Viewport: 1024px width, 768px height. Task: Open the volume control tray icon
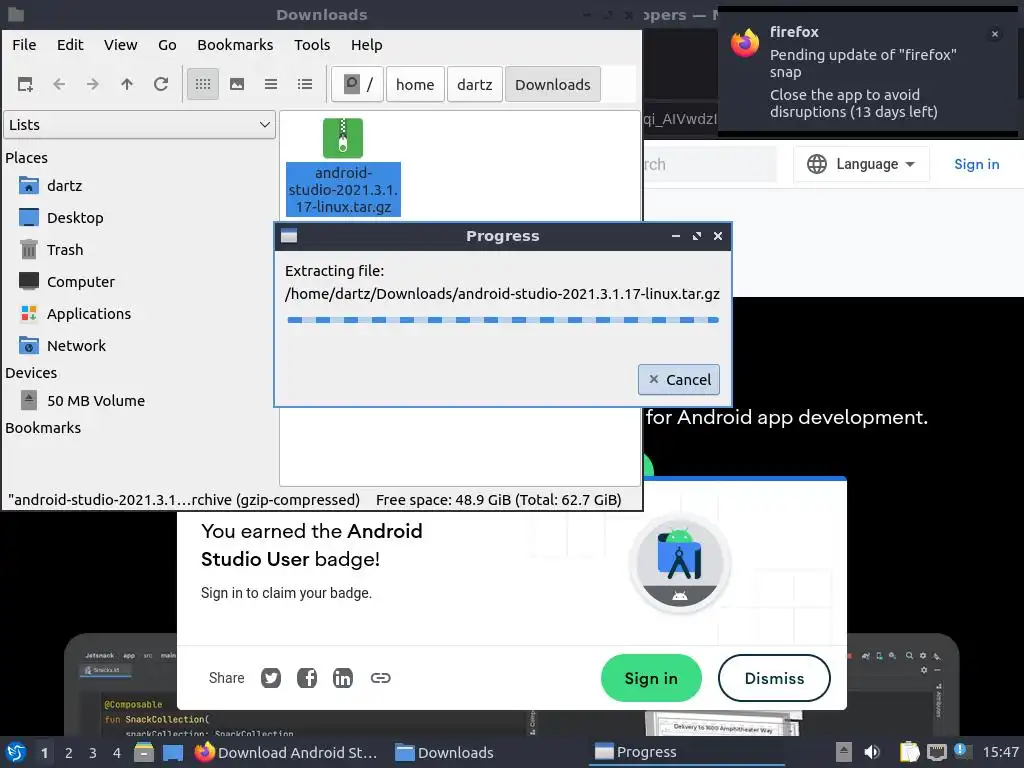coord(872,752)
